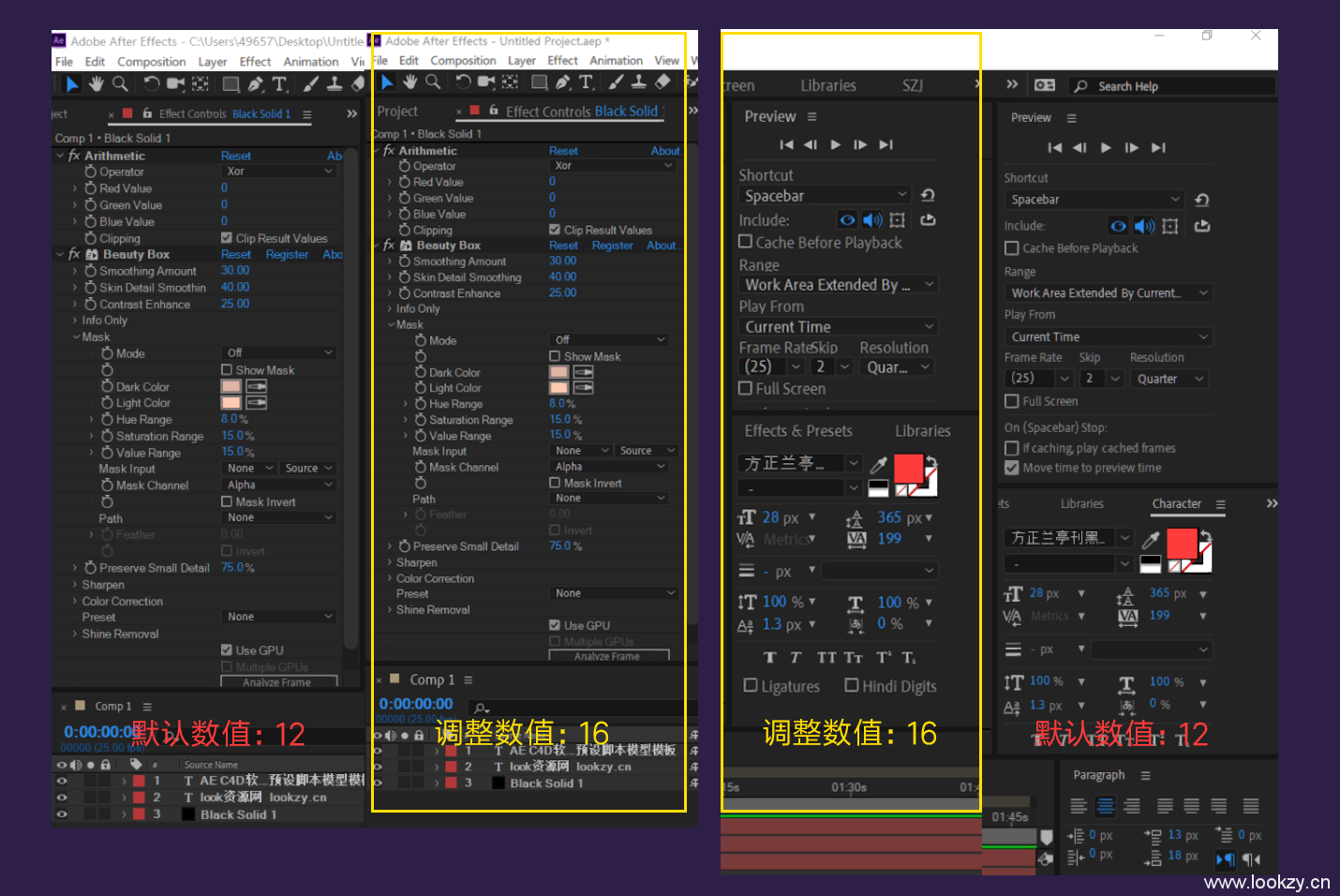Click About for Arithmetic in Untitled Project.aep window
This screenshot has height=896, width=1340.
tap(665, 151)
